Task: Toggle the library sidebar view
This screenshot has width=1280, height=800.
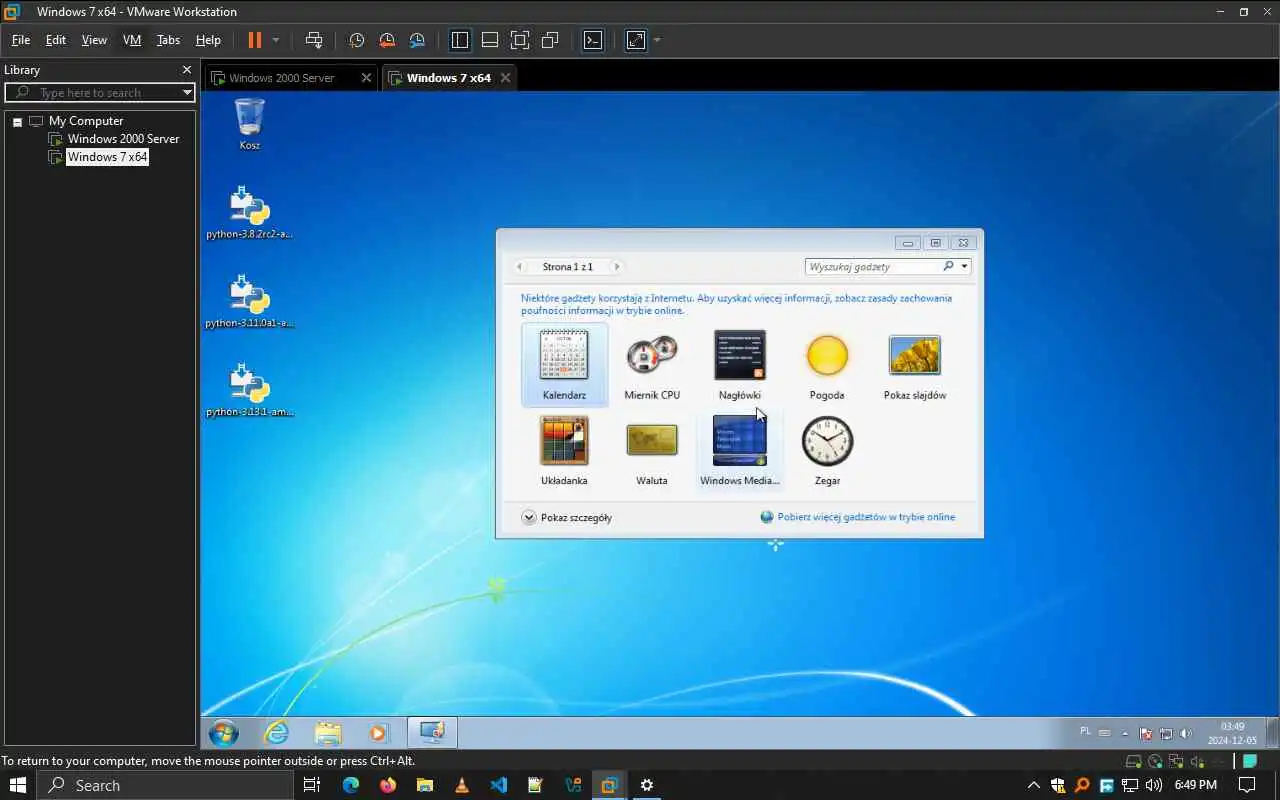Action: [x=460, y=40]
